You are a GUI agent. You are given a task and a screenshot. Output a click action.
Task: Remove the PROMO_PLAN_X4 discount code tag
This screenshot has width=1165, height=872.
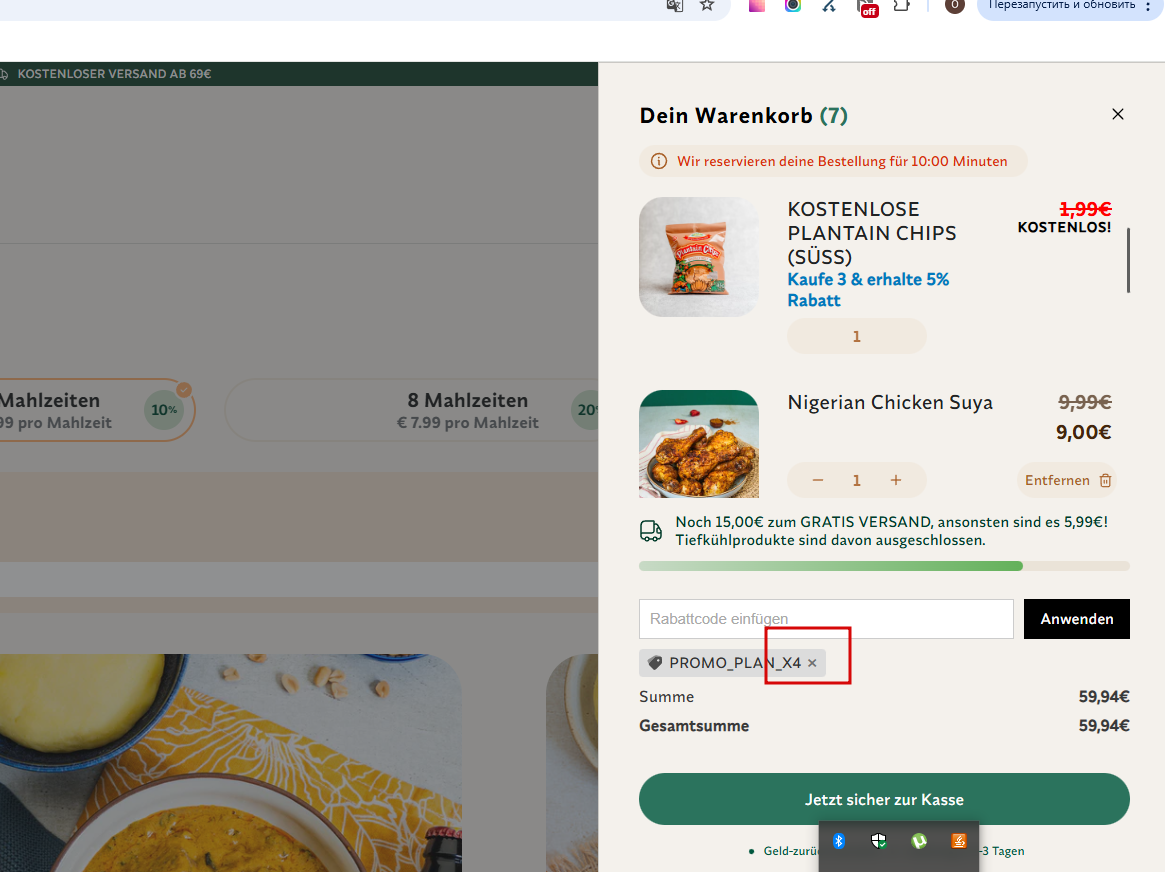click(x=812, y=663)
